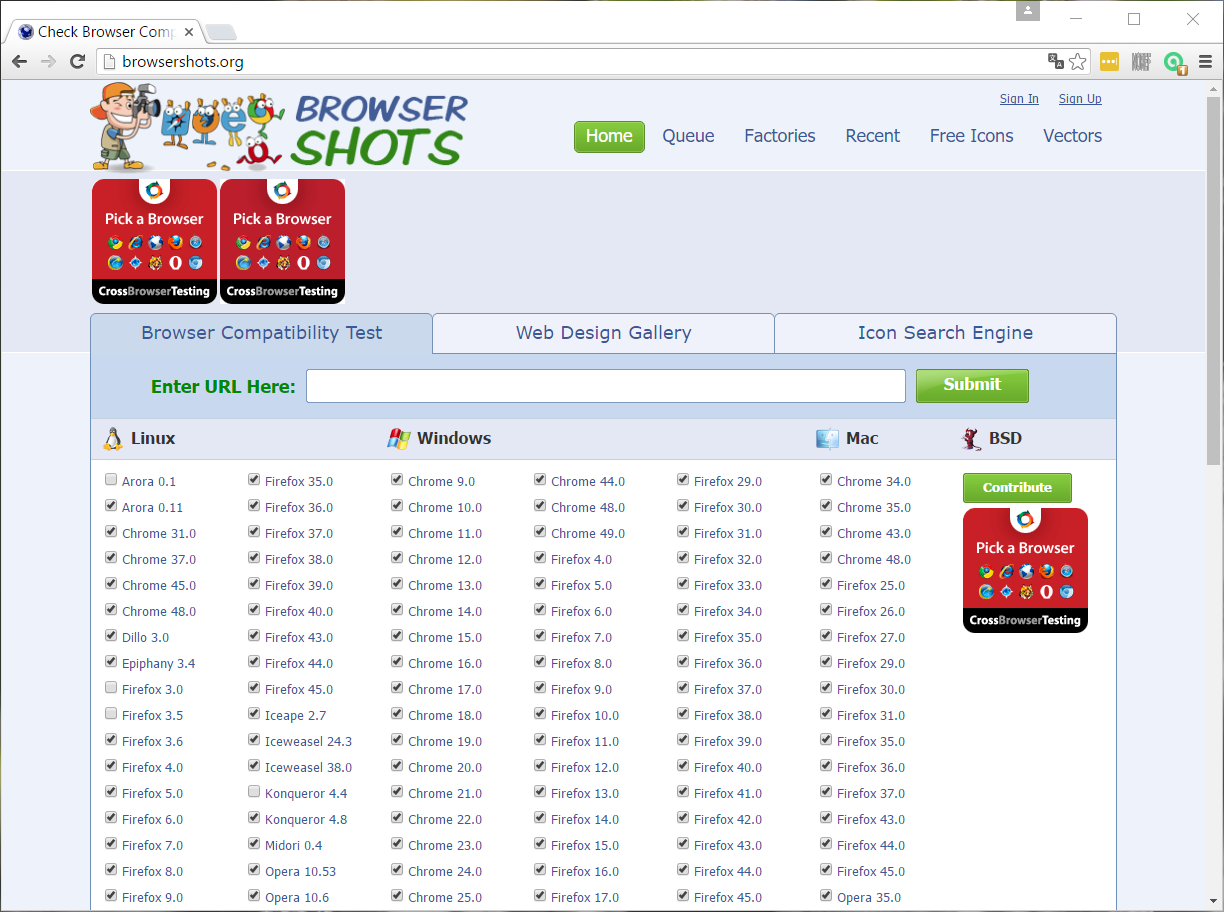Uncheck the Midori 0.4 checkbox

coord(254,844)
